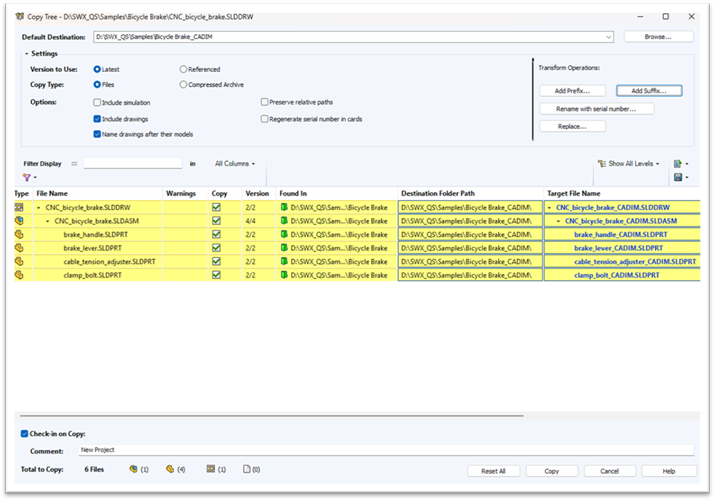Screen dimensions: 716x501
Task: Click the filter condition equals icon
Action: (74, 163)
